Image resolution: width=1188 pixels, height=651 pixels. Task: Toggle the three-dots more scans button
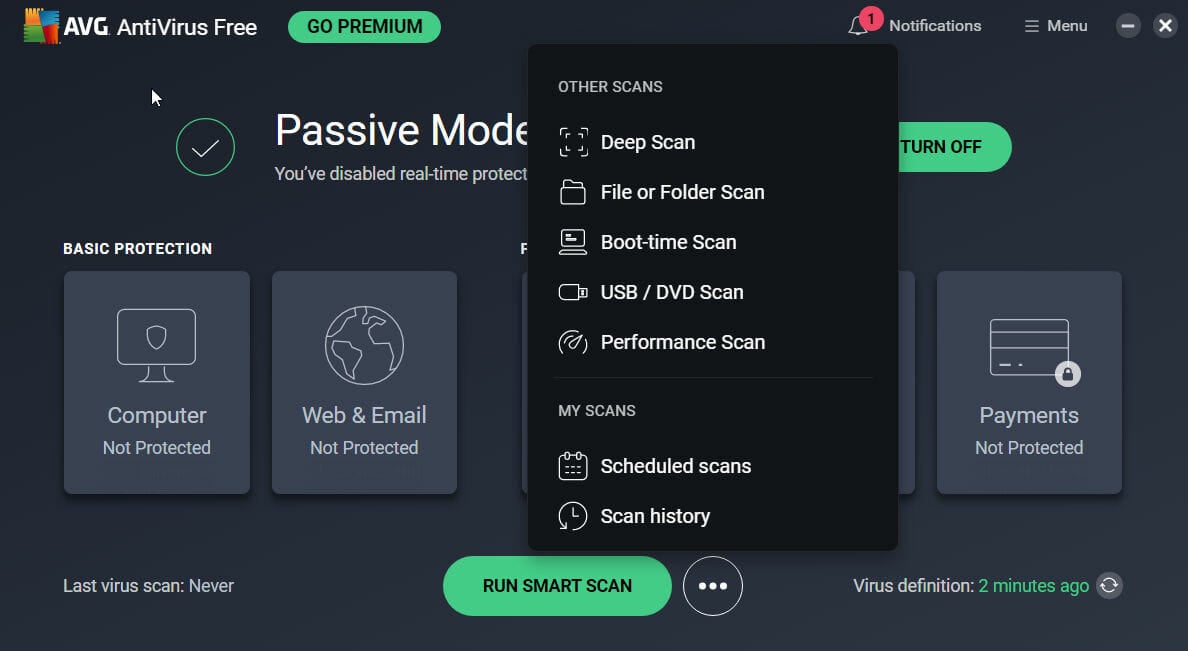click(713, 586)
